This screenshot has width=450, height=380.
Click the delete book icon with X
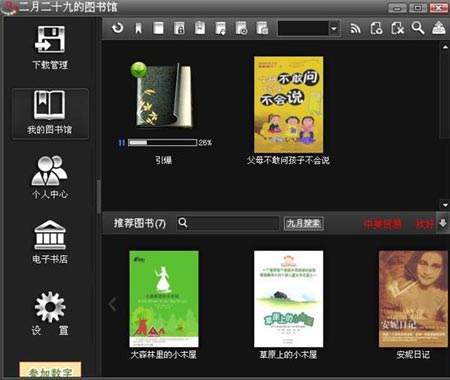pyautogui.click(x=397, y=28)
